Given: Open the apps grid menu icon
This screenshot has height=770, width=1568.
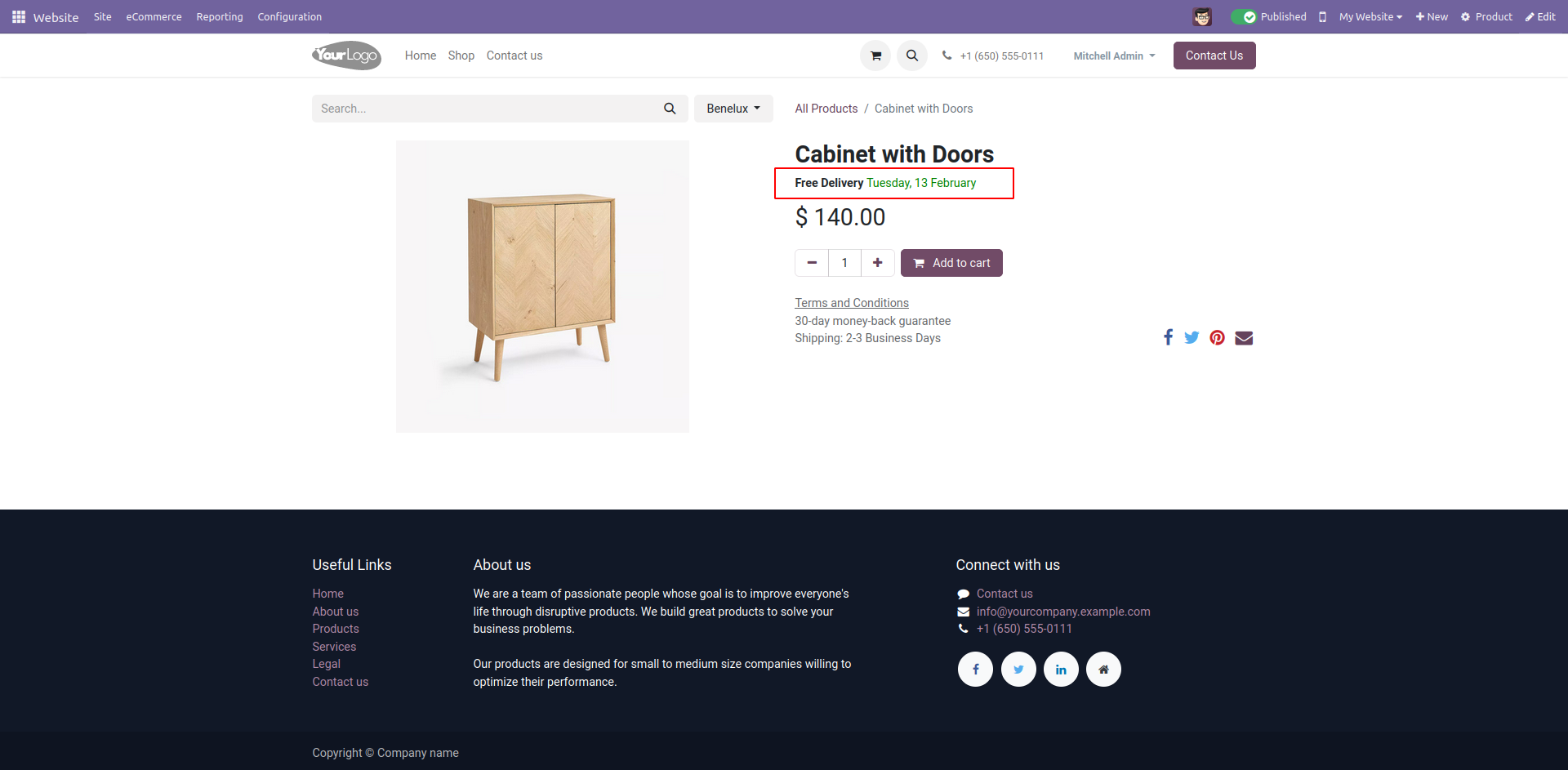Looking at the screenshot, I should [x=19, y=16].
